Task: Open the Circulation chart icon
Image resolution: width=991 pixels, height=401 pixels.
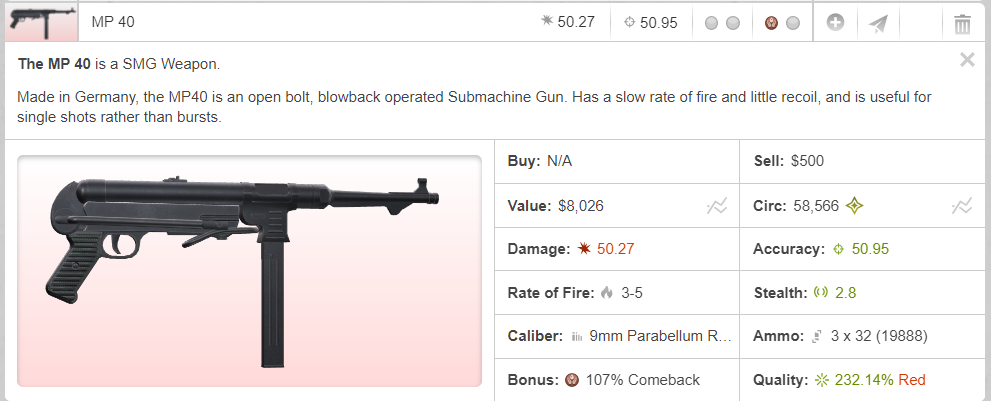Action: (962, 207)
